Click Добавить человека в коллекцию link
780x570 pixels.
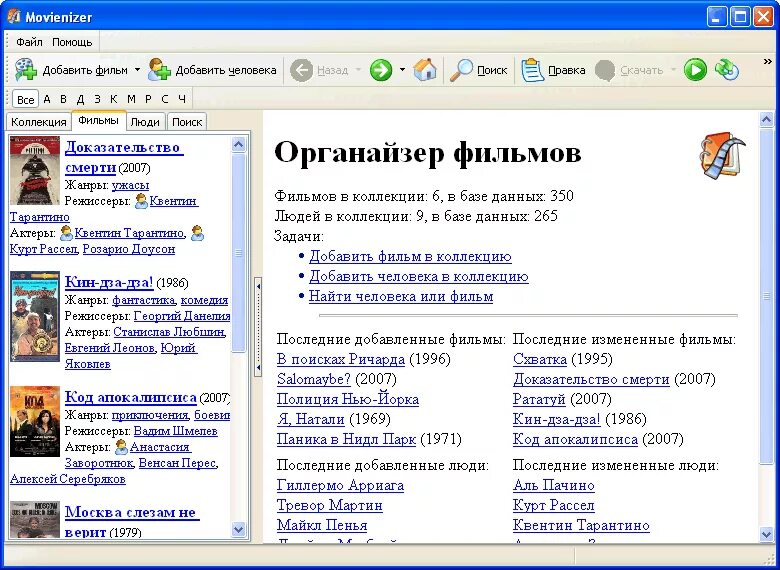pos(419,276)
